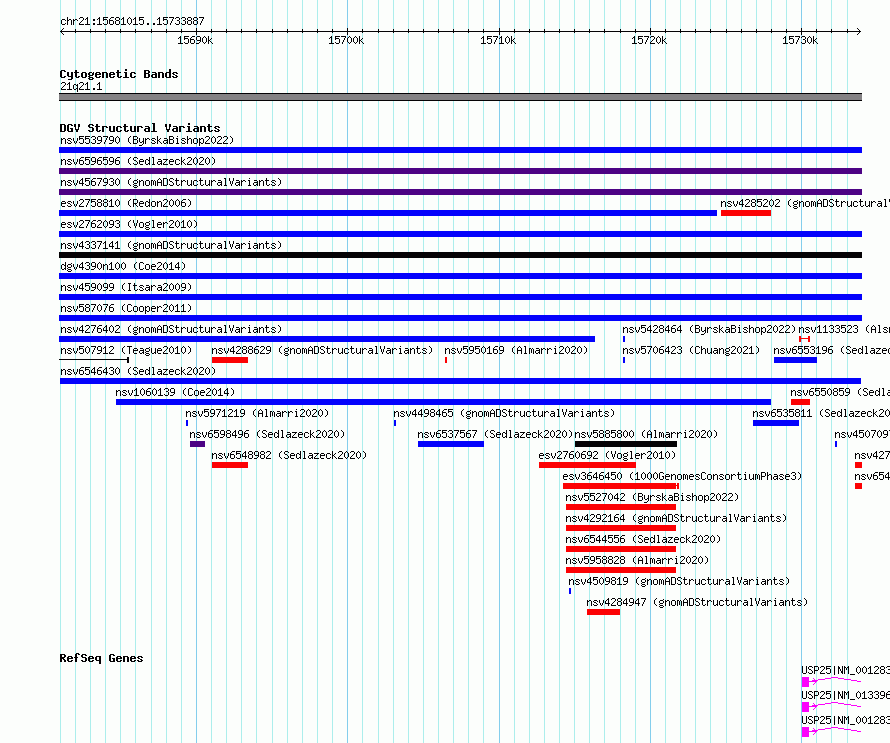
Task: Click the red bar under nsv6548982 (Sedlazeck2020)
Action: [x=230, y=465]
